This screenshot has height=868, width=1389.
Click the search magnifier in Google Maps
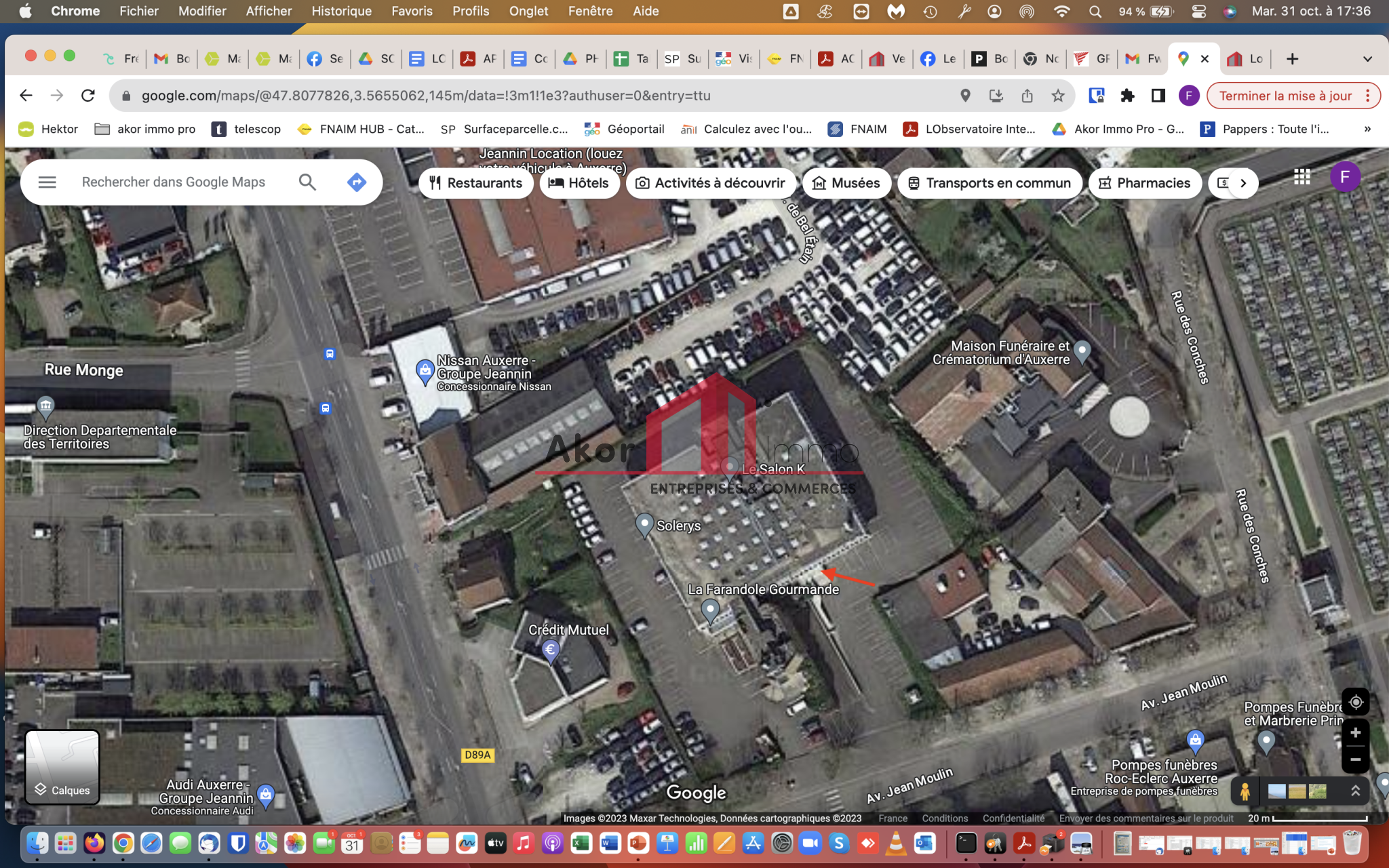[x=307, y=182]
